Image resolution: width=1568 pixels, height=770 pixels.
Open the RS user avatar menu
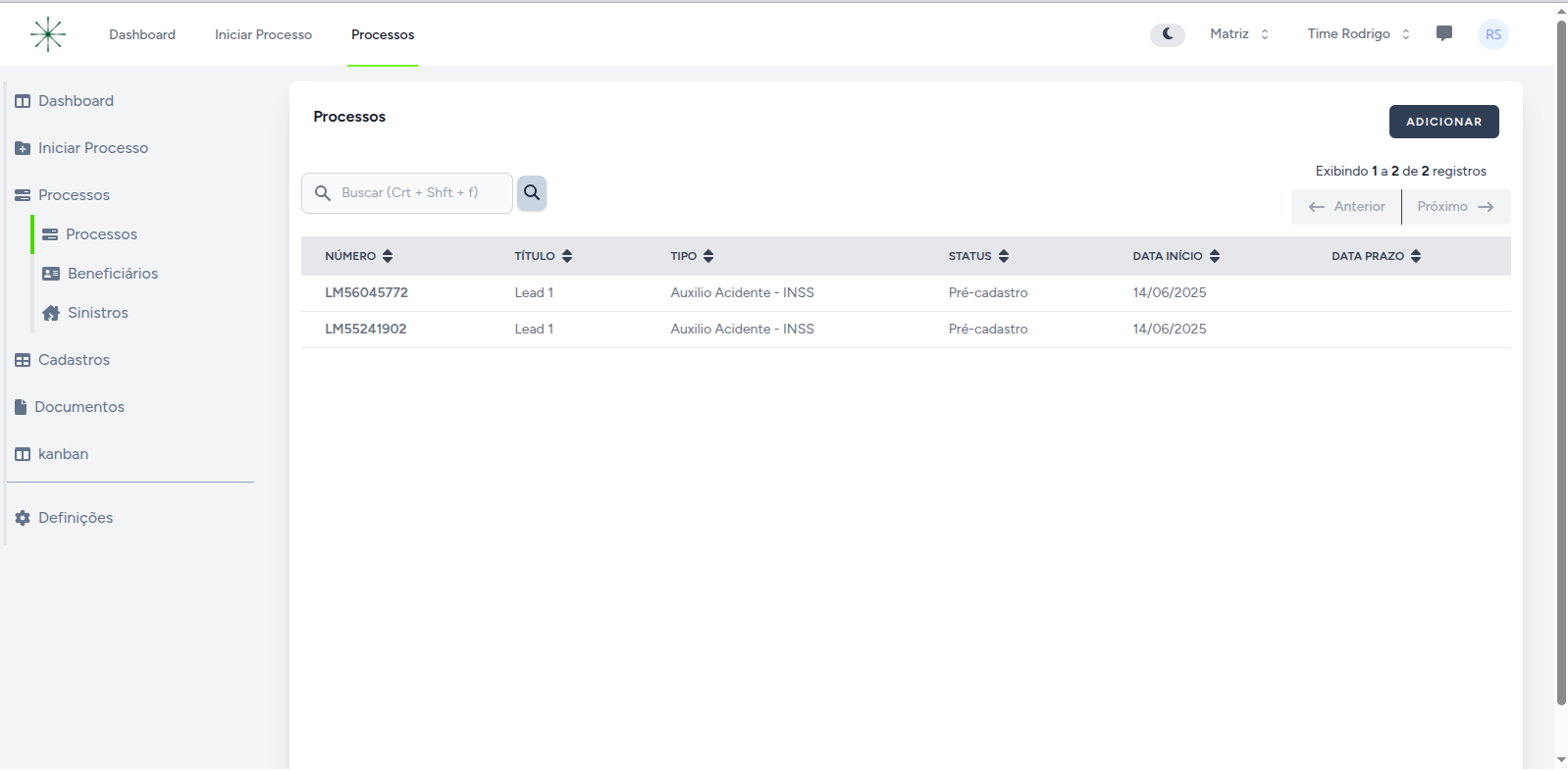(1493, 34)
